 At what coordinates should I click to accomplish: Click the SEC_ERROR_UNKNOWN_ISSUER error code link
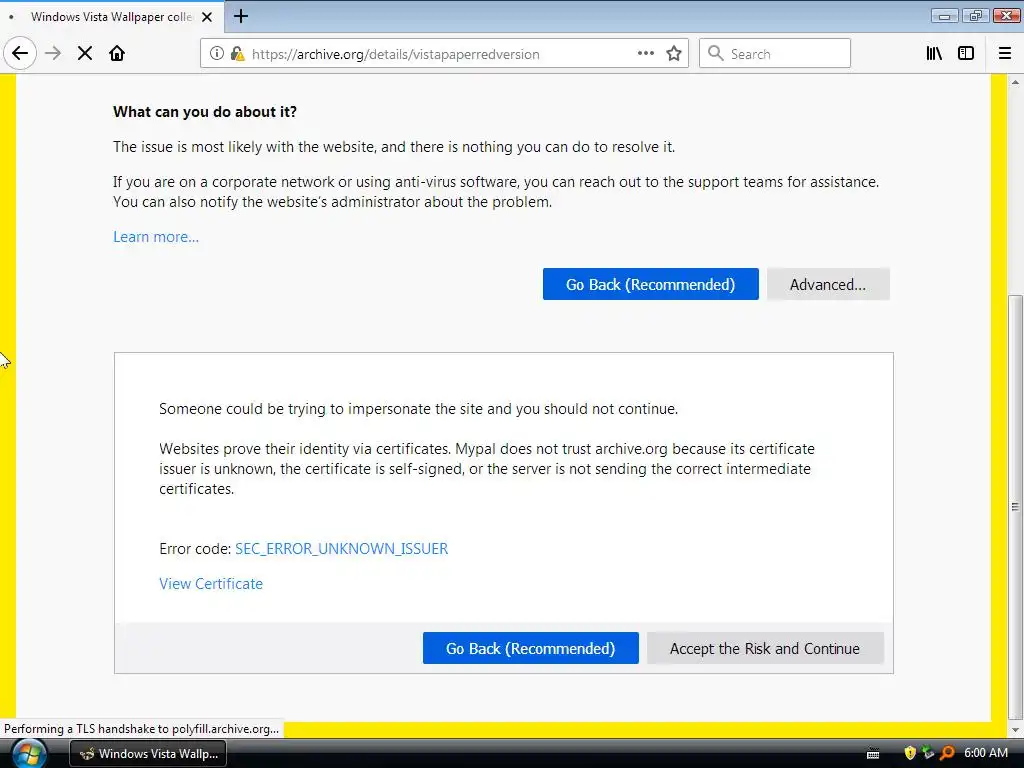(x=342, y=549)
